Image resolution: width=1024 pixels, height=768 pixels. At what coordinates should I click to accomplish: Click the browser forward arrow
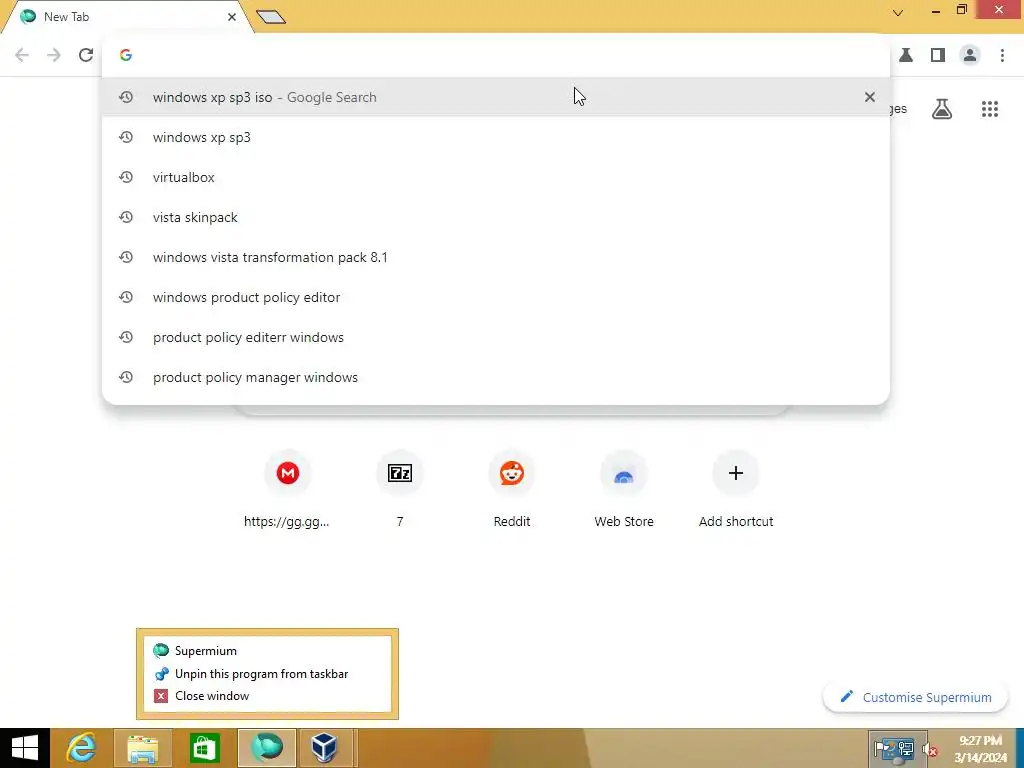54,56
